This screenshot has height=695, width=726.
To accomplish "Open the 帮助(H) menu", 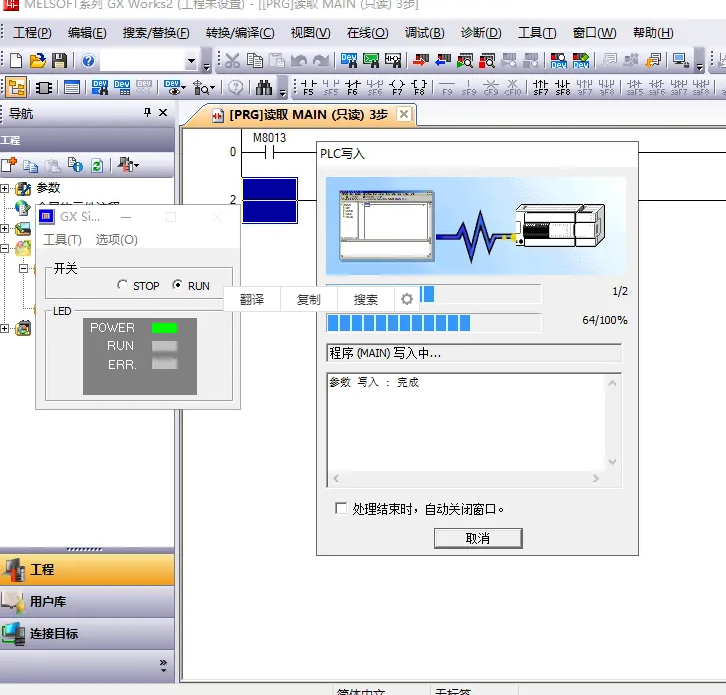I will [653, 33].
